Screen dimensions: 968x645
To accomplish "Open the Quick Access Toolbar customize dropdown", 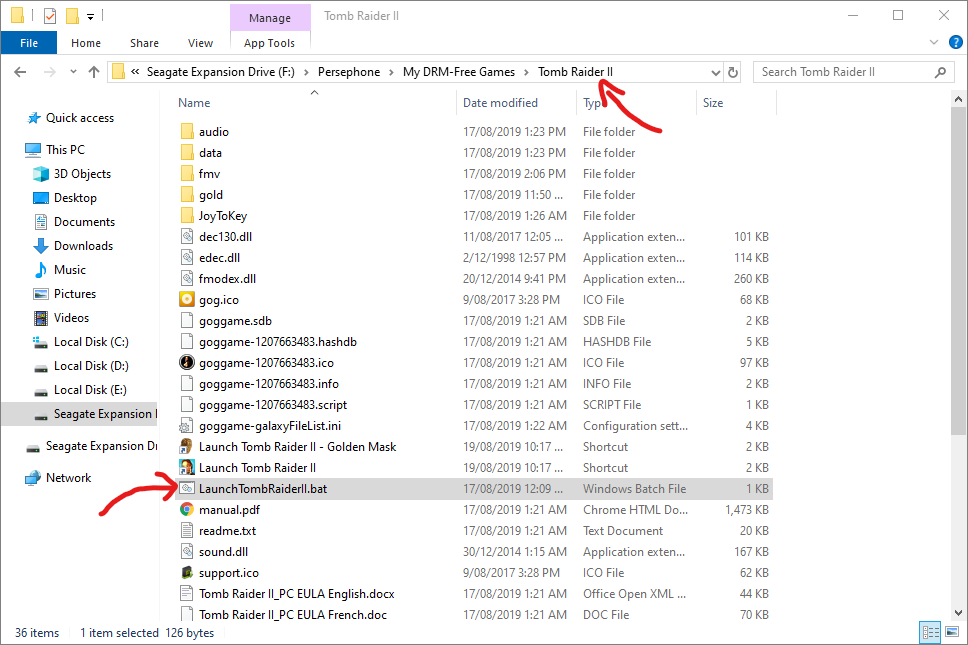I will pos(91,16).
